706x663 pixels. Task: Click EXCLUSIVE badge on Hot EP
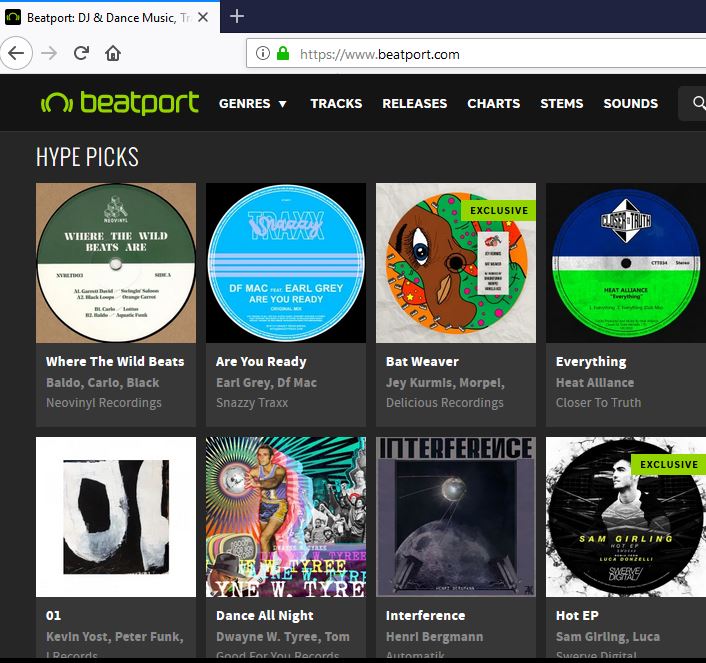click(x=668, y=464)
